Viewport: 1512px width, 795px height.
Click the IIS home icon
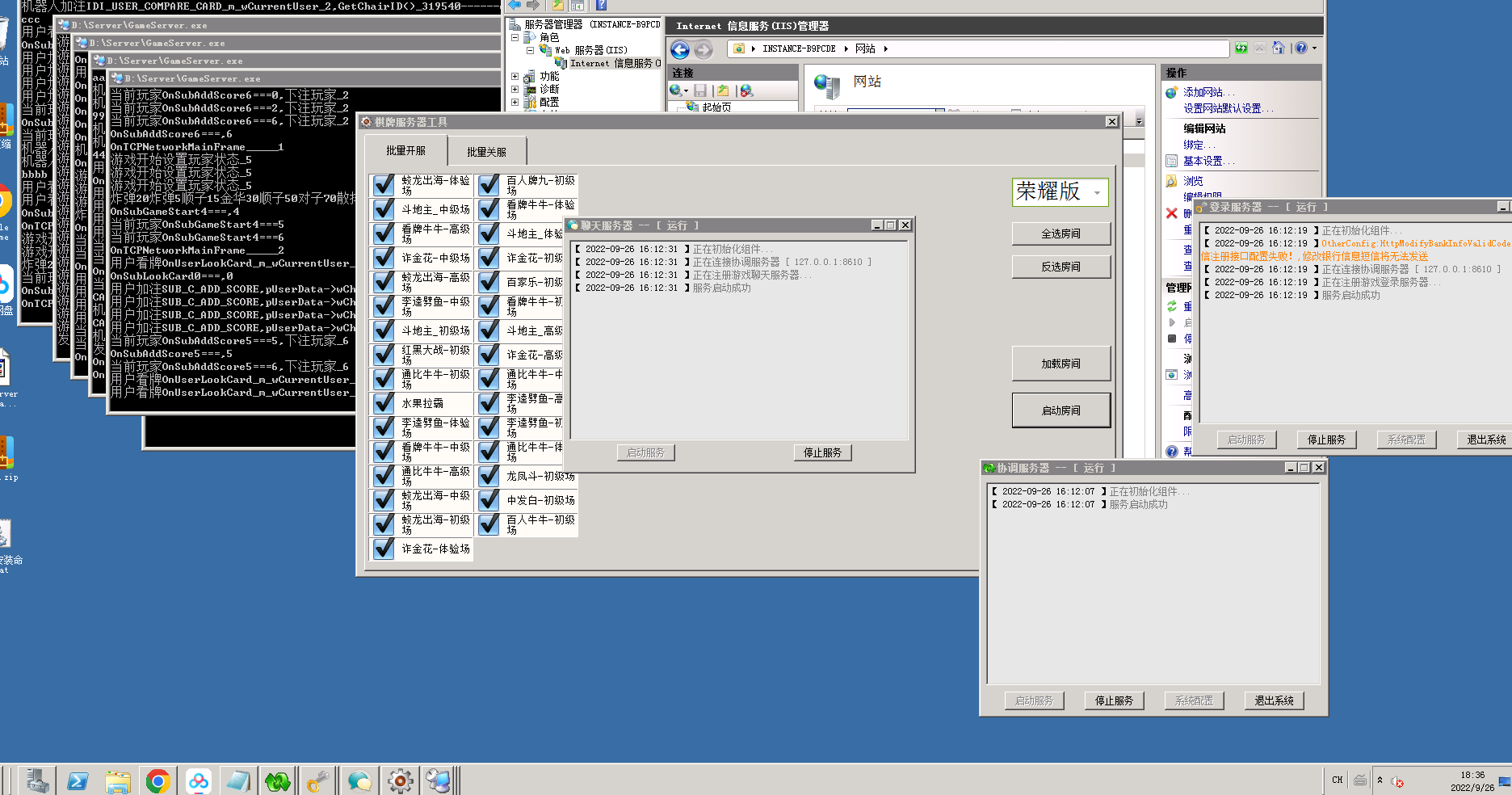click(x=1278, y=48)
